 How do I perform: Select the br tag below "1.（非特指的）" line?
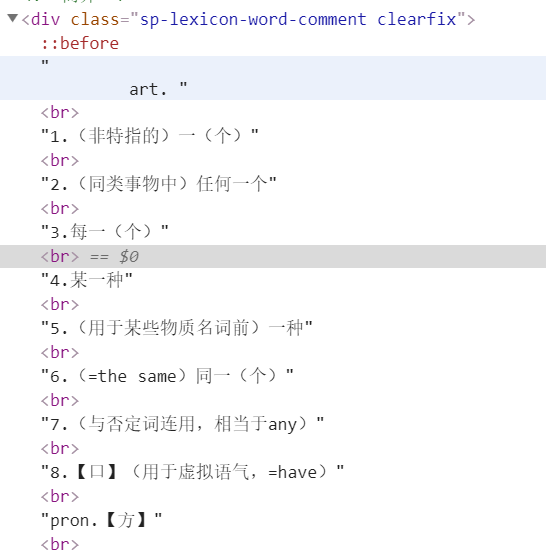pos(60,160)
